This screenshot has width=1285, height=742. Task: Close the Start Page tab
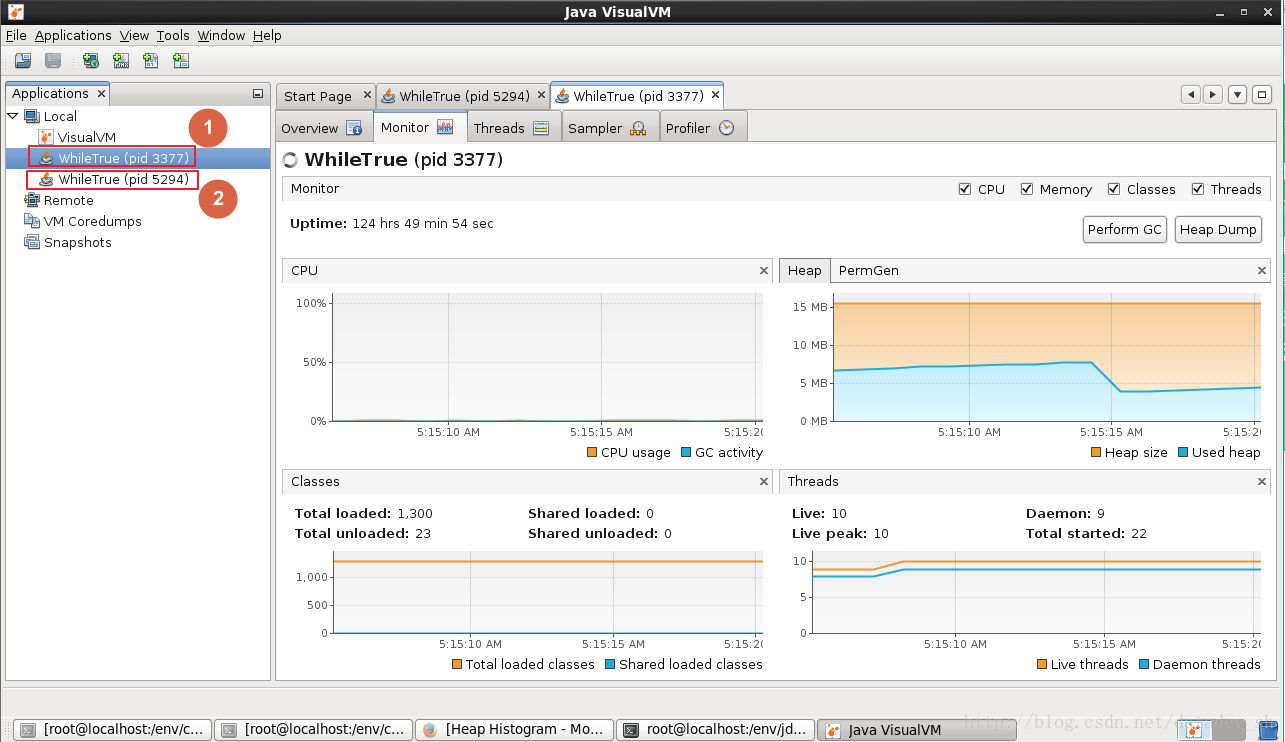[365, 96]
